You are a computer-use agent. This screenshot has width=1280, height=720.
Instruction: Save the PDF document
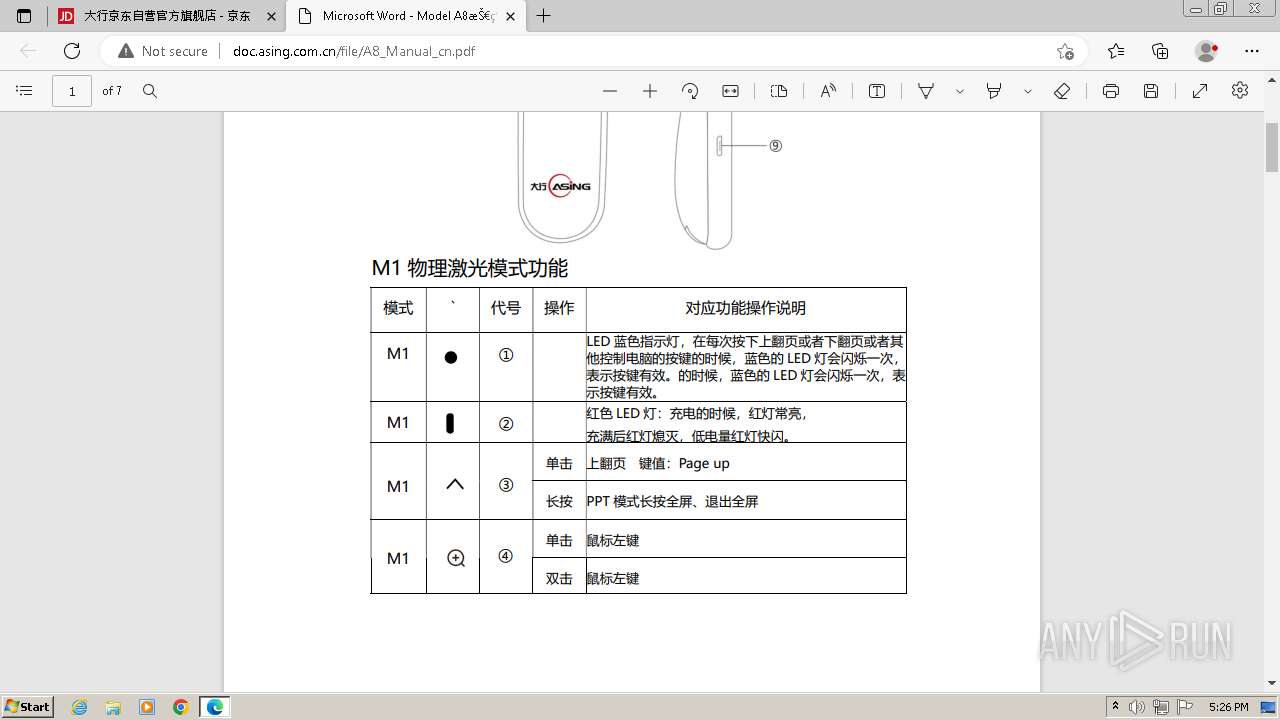pos(1151,91)
